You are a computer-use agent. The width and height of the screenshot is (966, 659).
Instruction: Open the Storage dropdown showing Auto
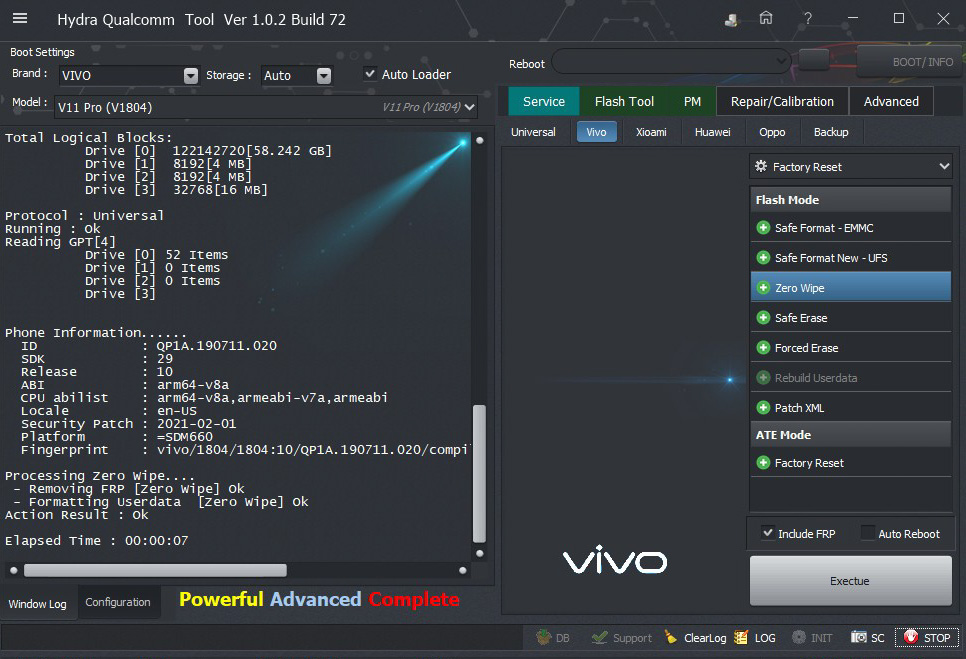click(297, 75)
